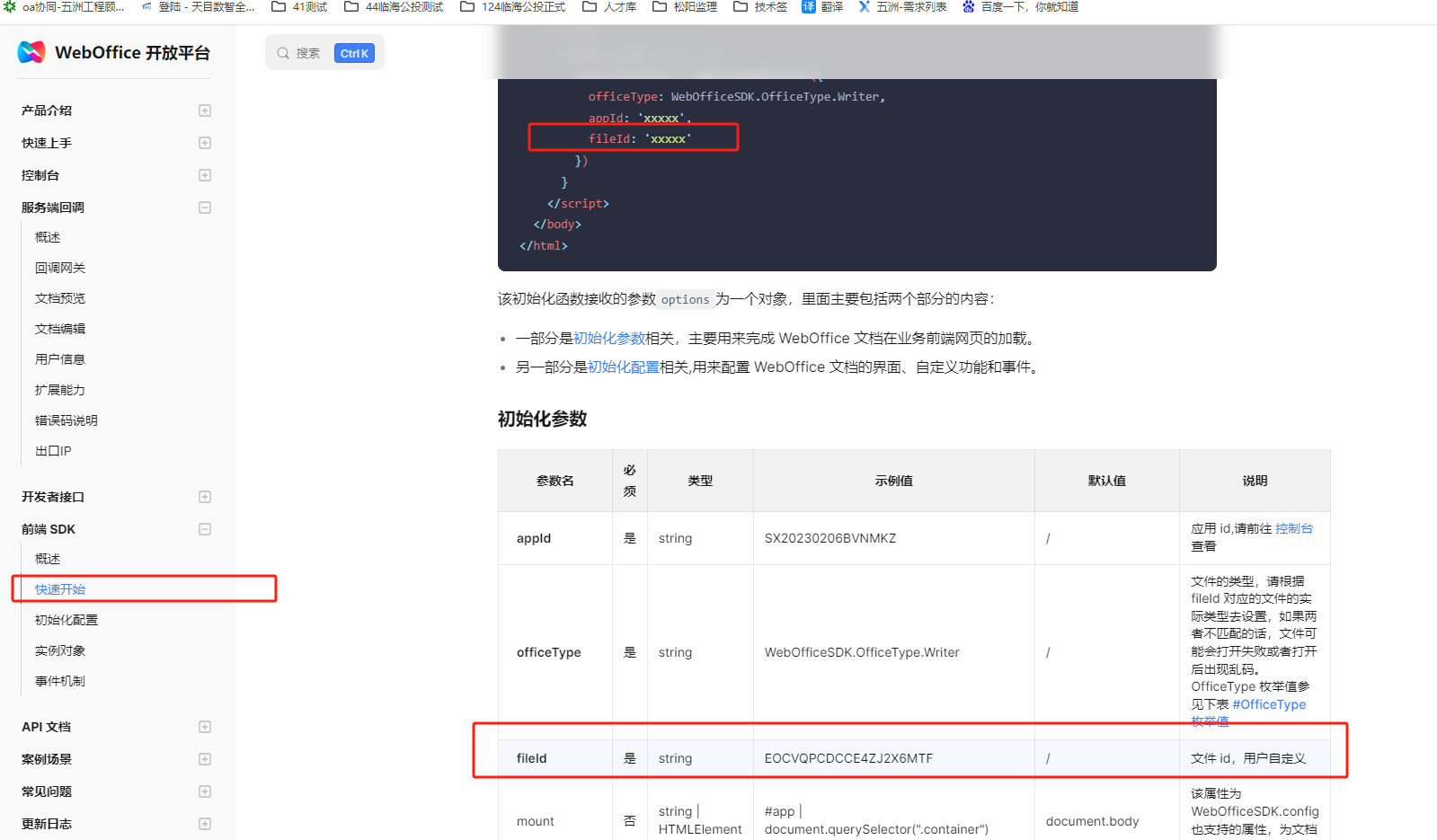This screenshot has width=1437, height=840.
Task: Open the 回调网关 page
Action: [x=60, y=268]
